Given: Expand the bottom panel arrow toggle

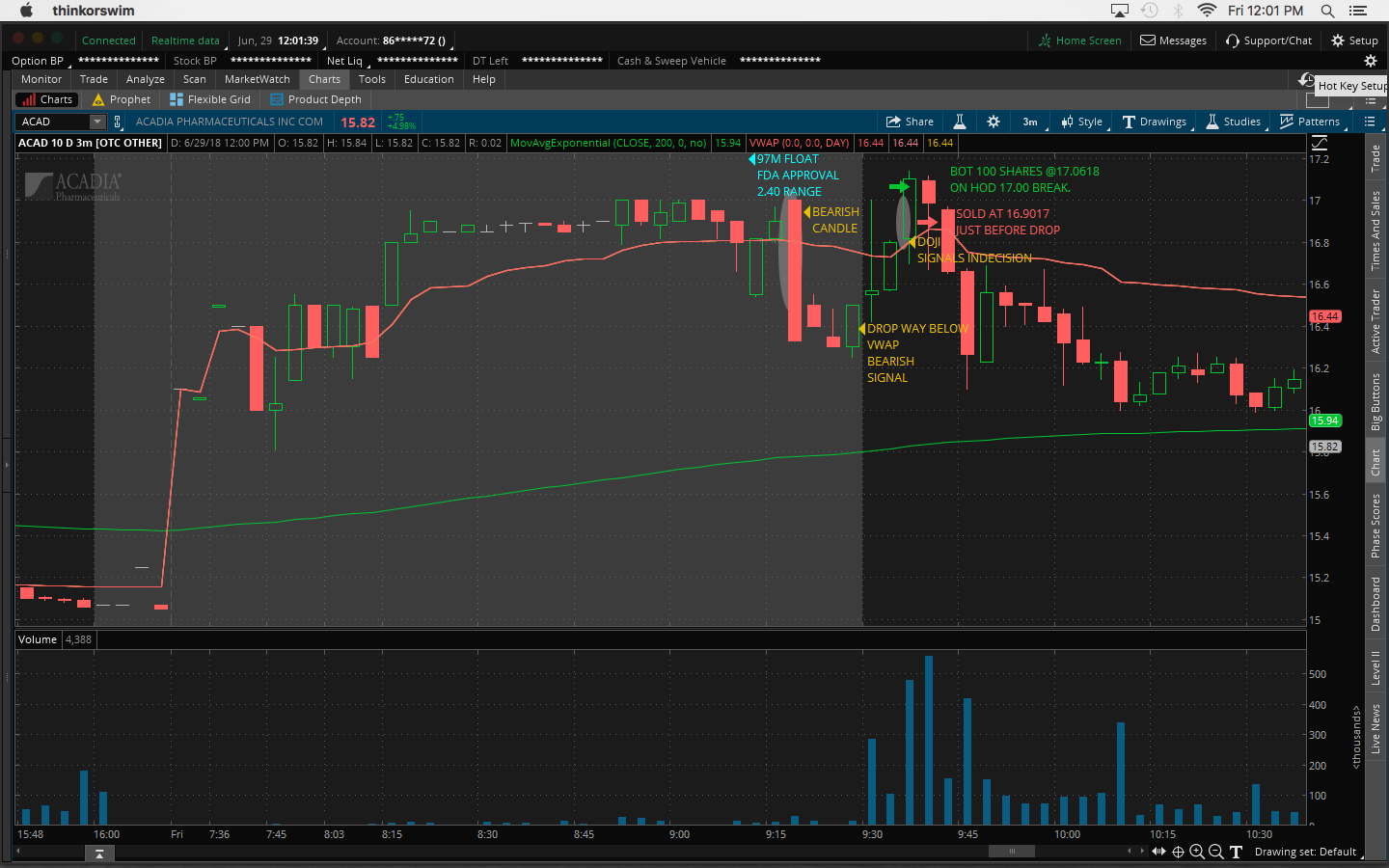Looking at the screenshot, I should [x=99, y=853].
